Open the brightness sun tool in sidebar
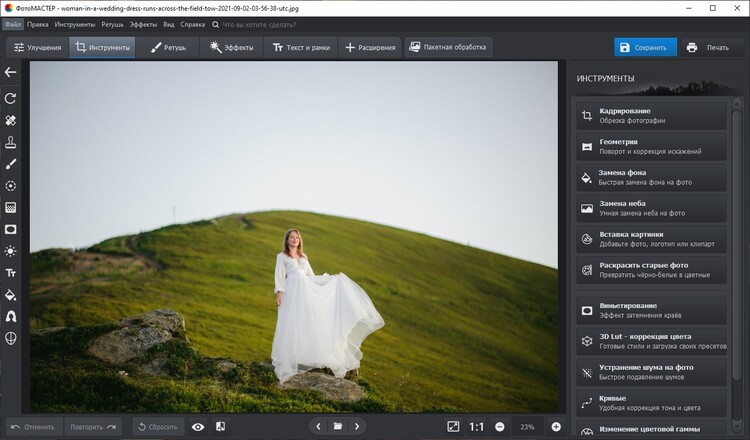This screenshot has width=750, height=440. (11, 251)
